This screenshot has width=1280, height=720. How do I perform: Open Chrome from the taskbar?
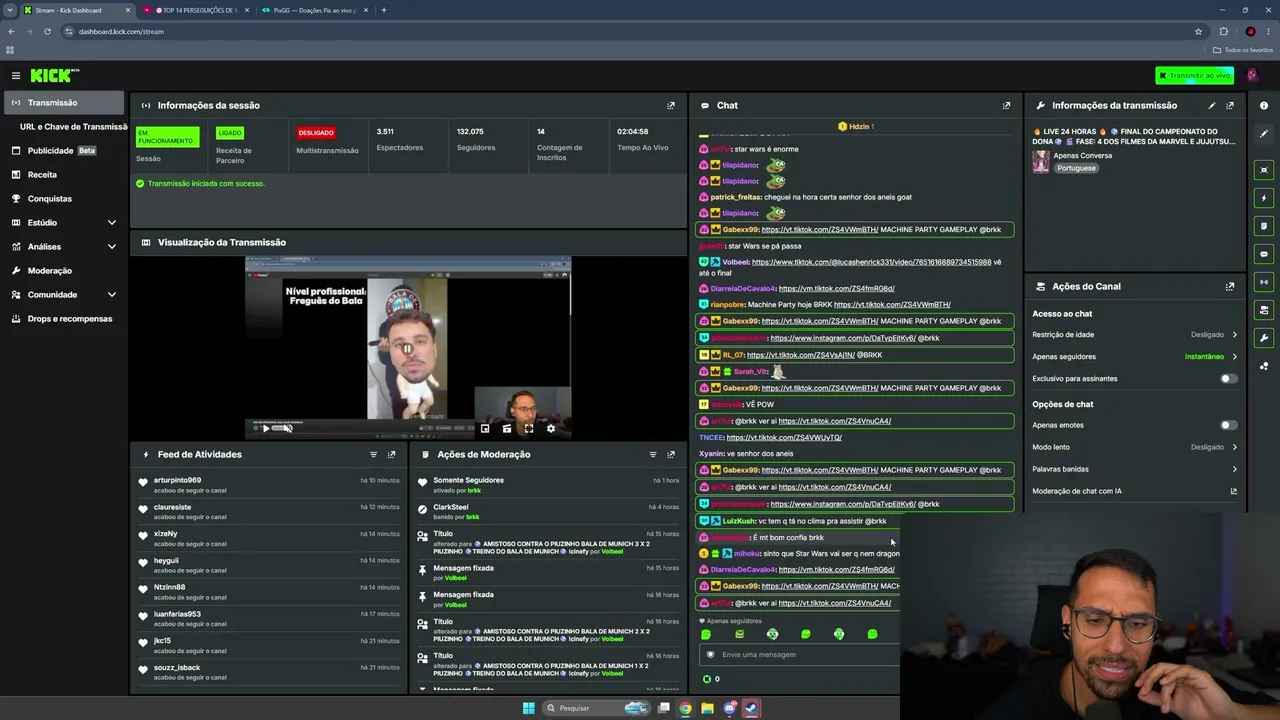coord(685,708)
